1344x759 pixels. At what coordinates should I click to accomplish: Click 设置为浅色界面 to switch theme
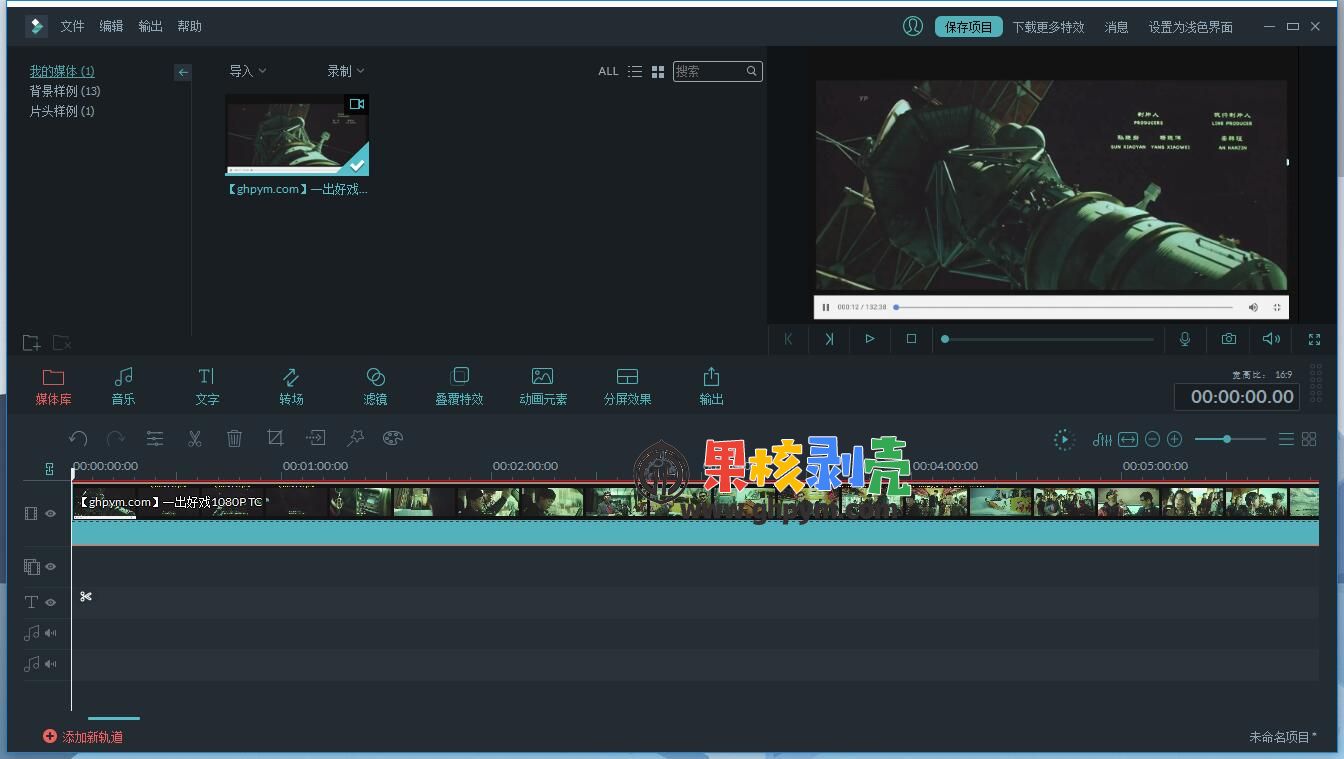(1190, 27)
